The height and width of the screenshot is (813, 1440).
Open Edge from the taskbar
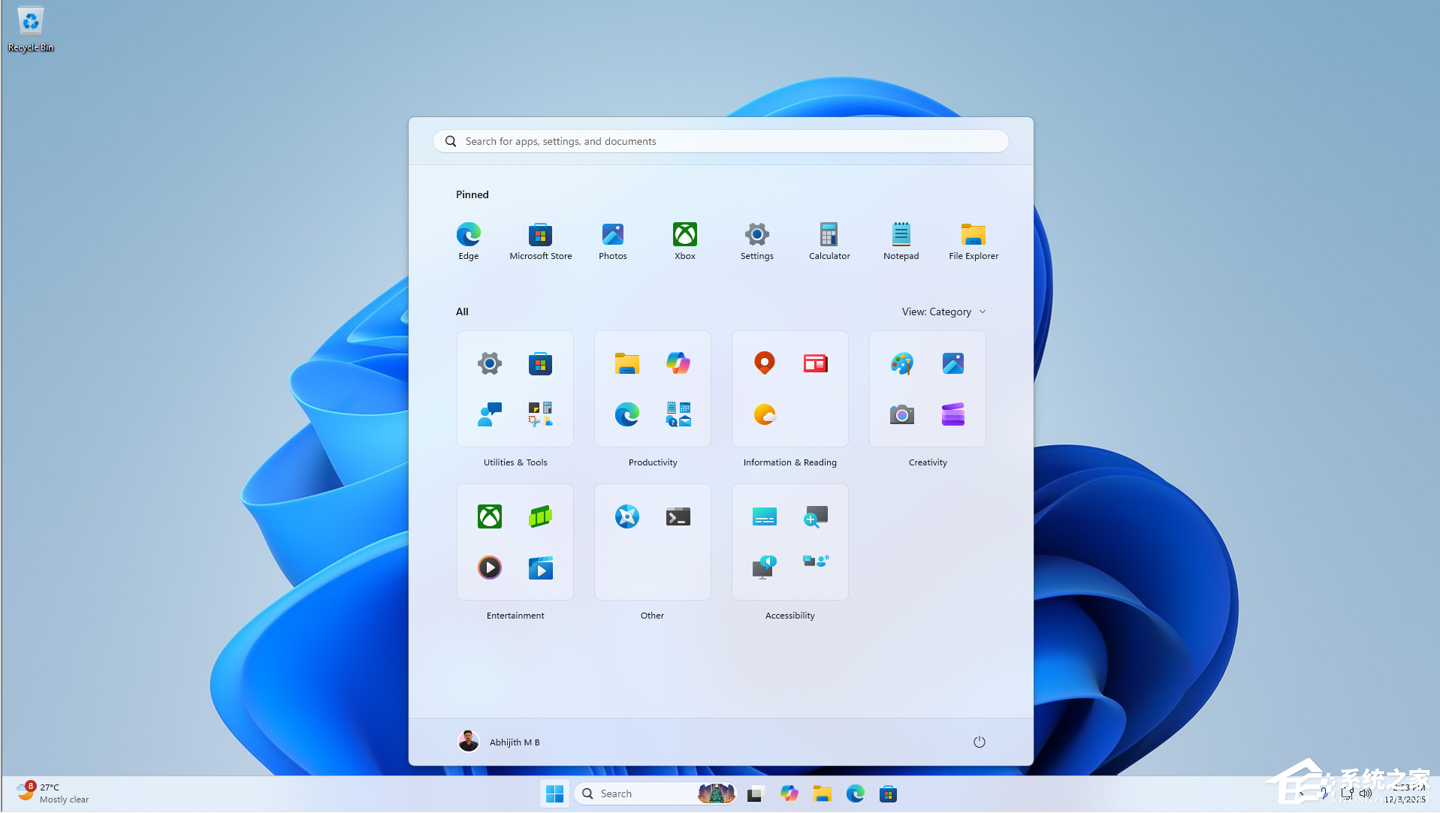855,794
